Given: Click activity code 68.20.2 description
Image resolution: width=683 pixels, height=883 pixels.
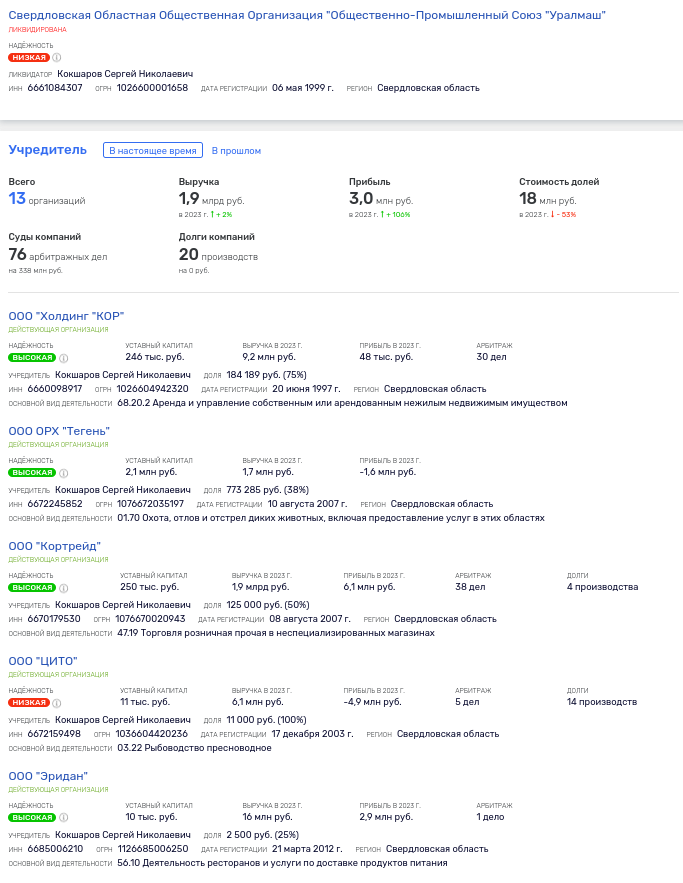Looking at the screenshot, I should coord(342,403).
